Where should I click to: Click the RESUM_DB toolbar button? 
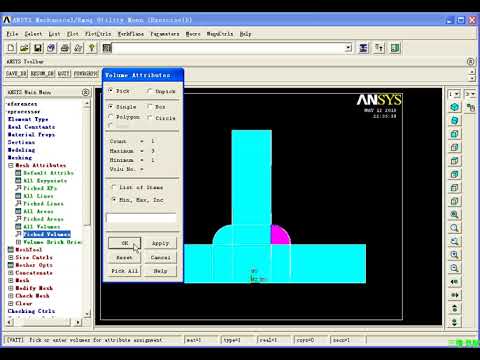[42, 73]
